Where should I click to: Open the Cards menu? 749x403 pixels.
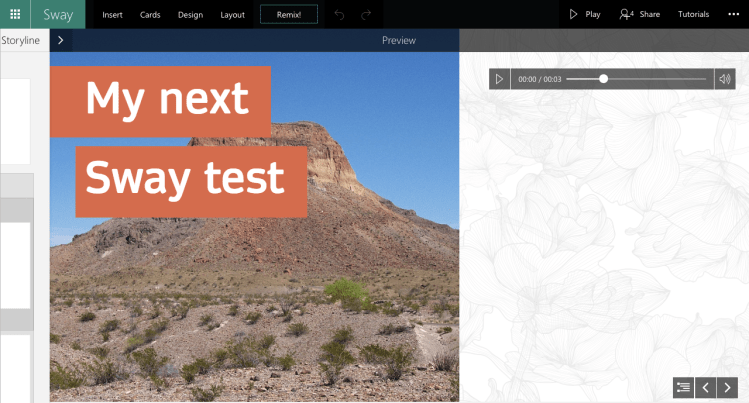coord(150,15)
